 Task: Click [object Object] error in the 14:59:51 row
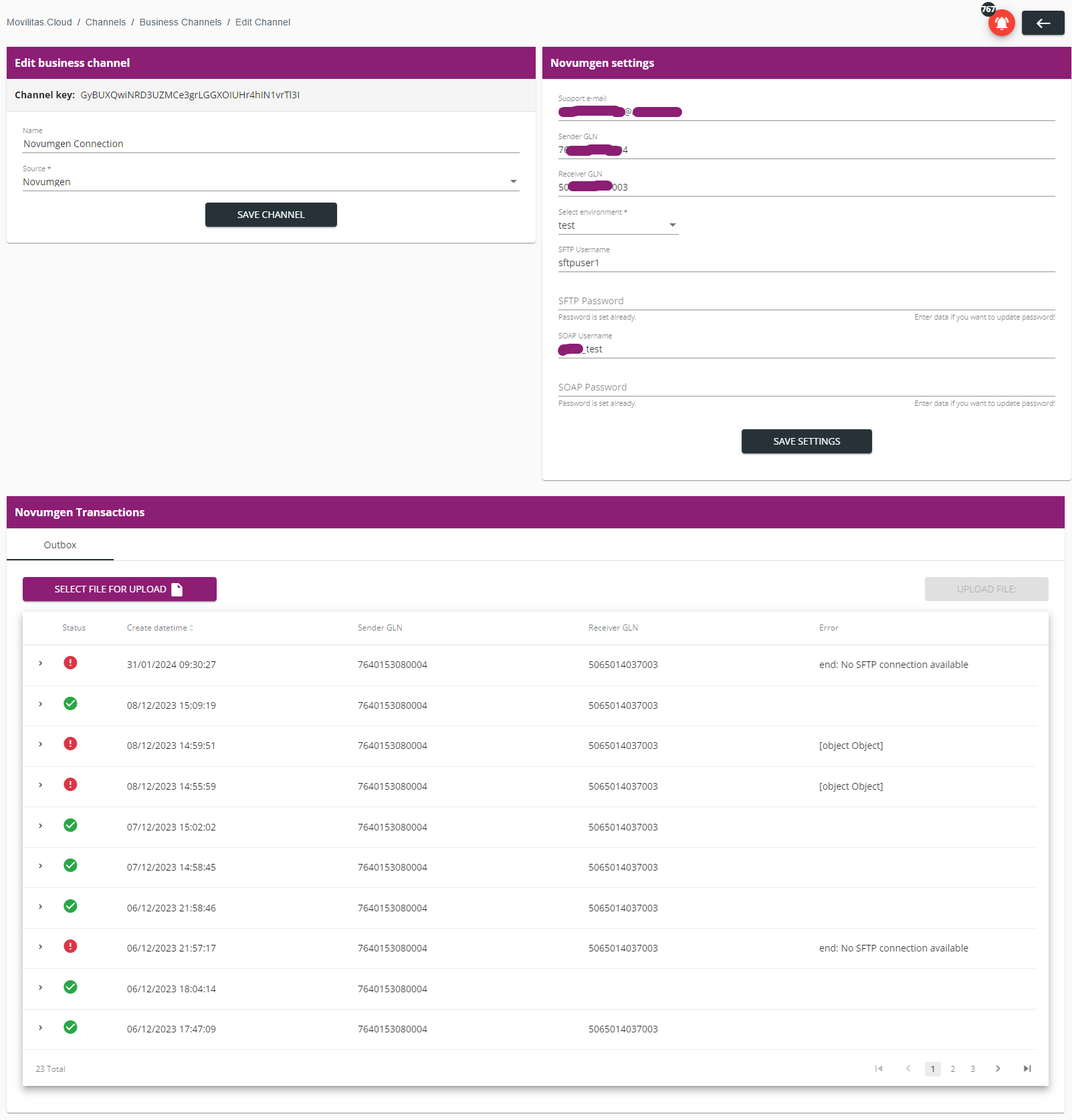(851, 746)
